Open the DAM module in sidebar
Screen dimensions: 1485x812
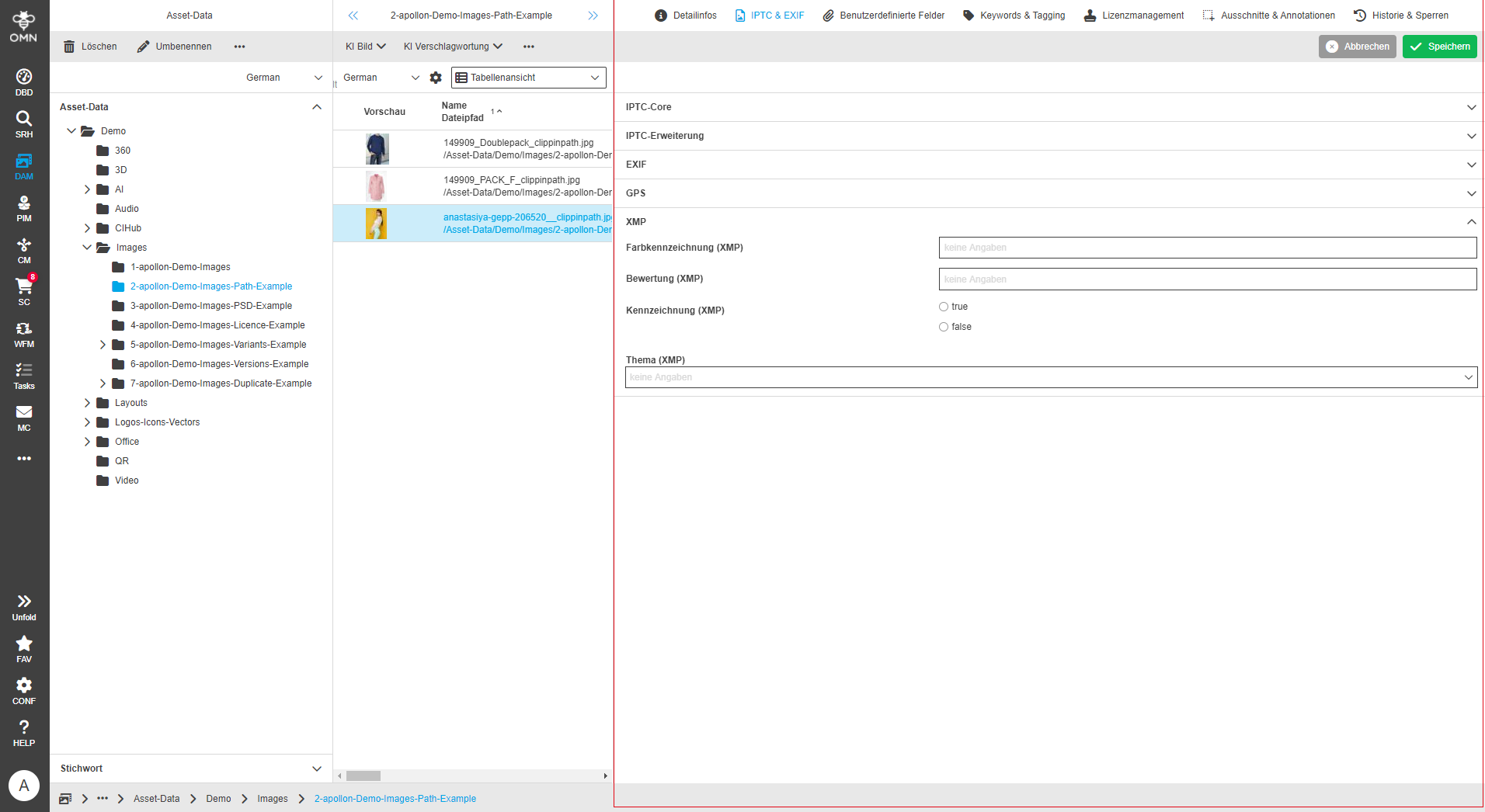pyautogui.click(x=24, y=166)
